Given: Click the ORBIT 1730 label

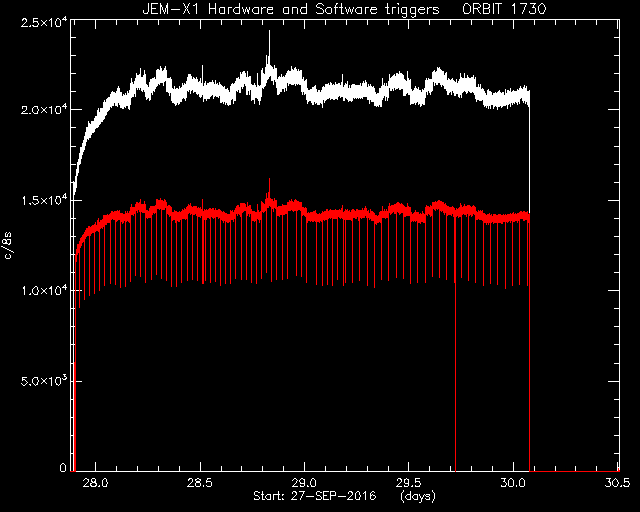Looking at the screenshot, I should (x=504, y=9).
